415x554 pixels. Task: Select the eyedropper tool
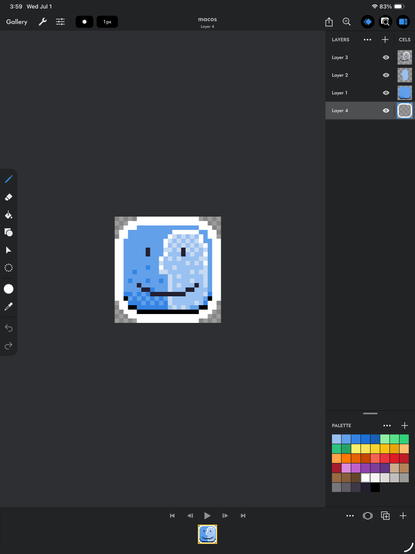click(8, 306)
